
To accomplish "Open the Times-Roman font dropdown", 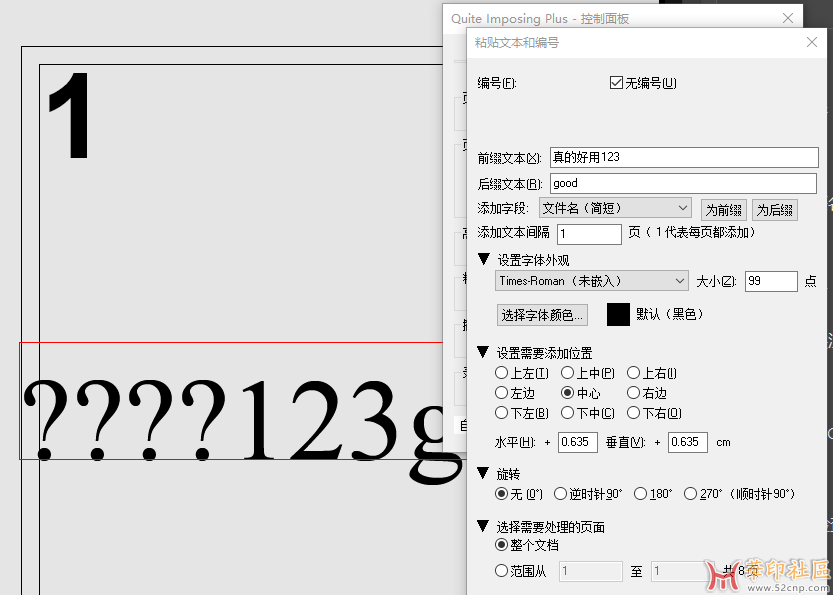I will pyautogui.click(x=592, y=281).
